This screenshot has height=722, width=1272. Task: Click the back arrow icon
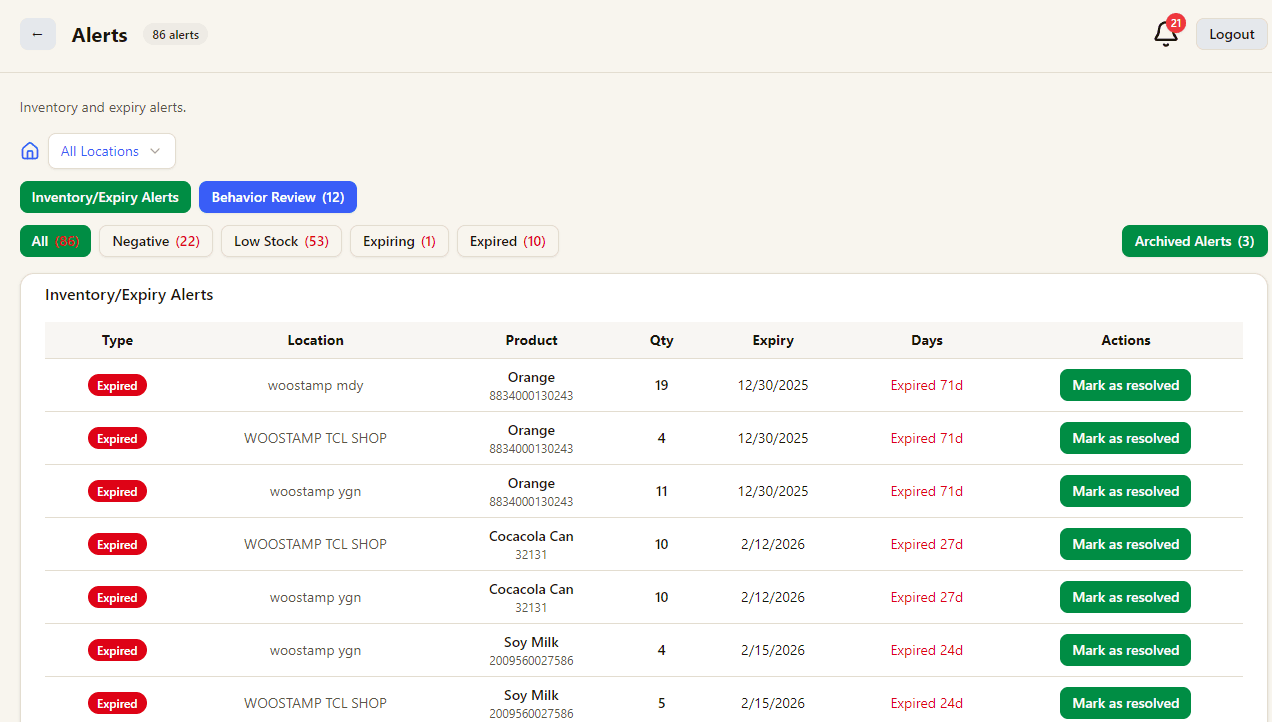tap(37, 34)
